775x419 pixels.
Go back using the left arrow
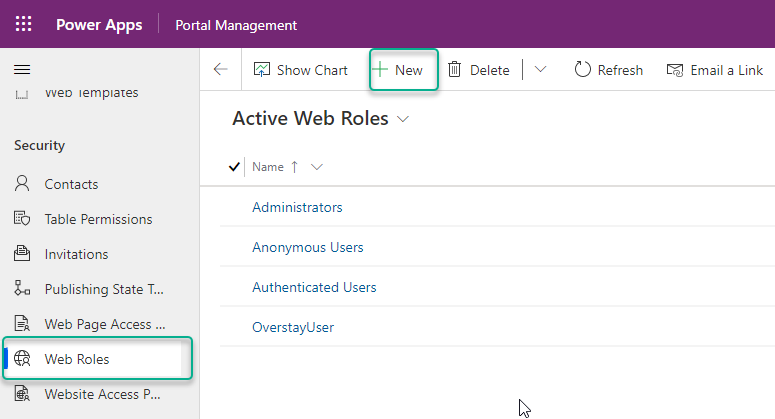[220, 69]
